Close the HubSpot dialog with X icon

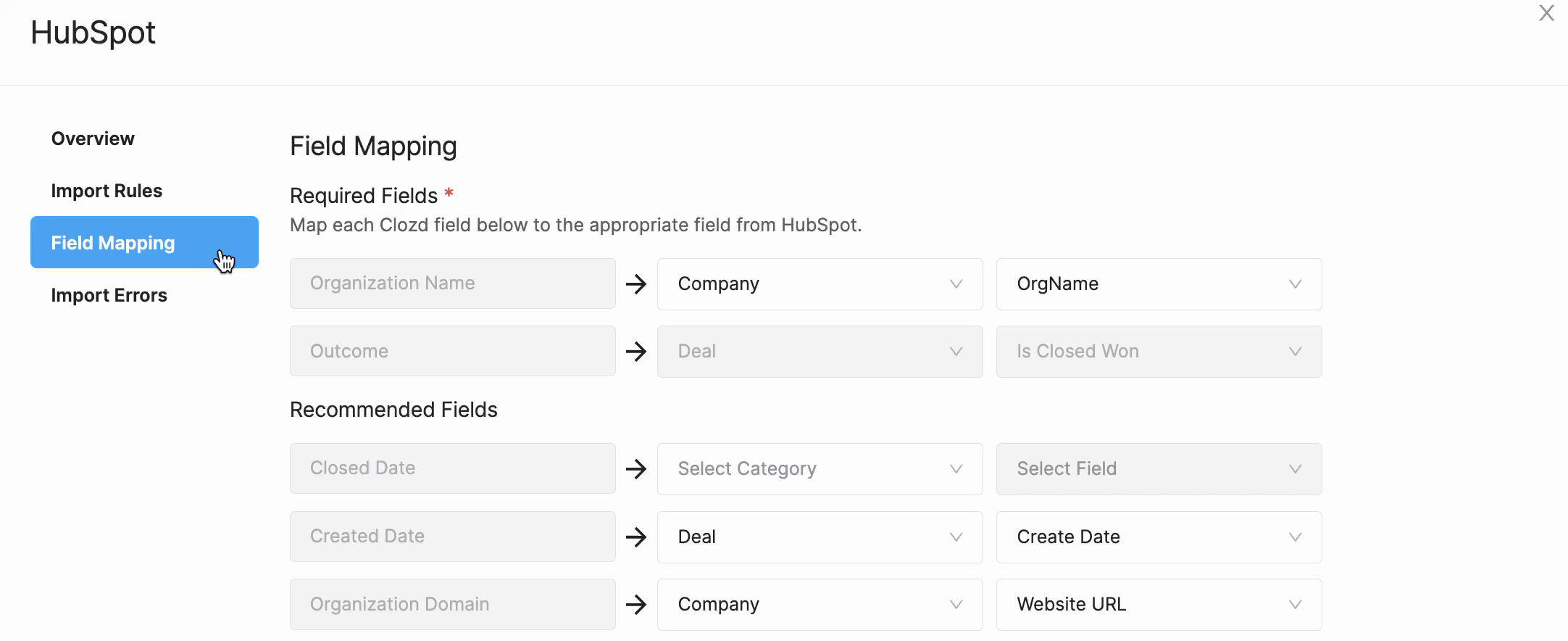tap(1546, 13)
